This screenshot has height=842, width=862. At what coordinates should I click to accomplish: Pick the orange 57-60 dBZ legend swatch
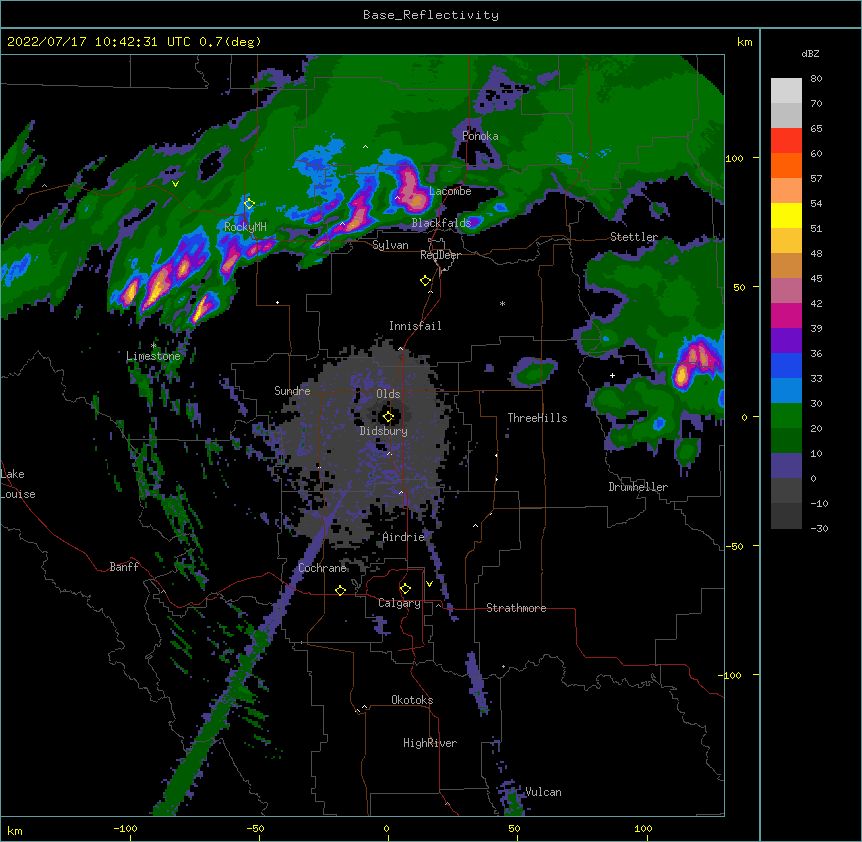coord(786,166)
